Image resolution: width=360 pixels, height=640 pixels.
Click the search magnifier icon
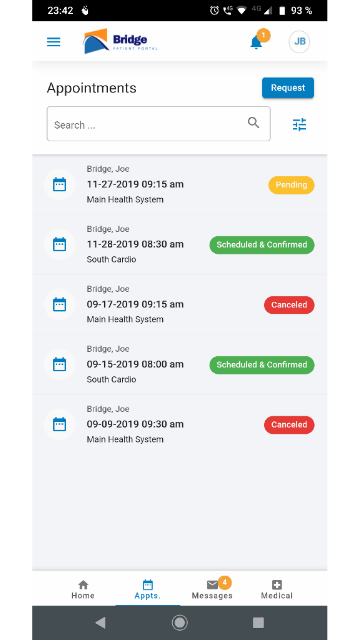[253, 123]
